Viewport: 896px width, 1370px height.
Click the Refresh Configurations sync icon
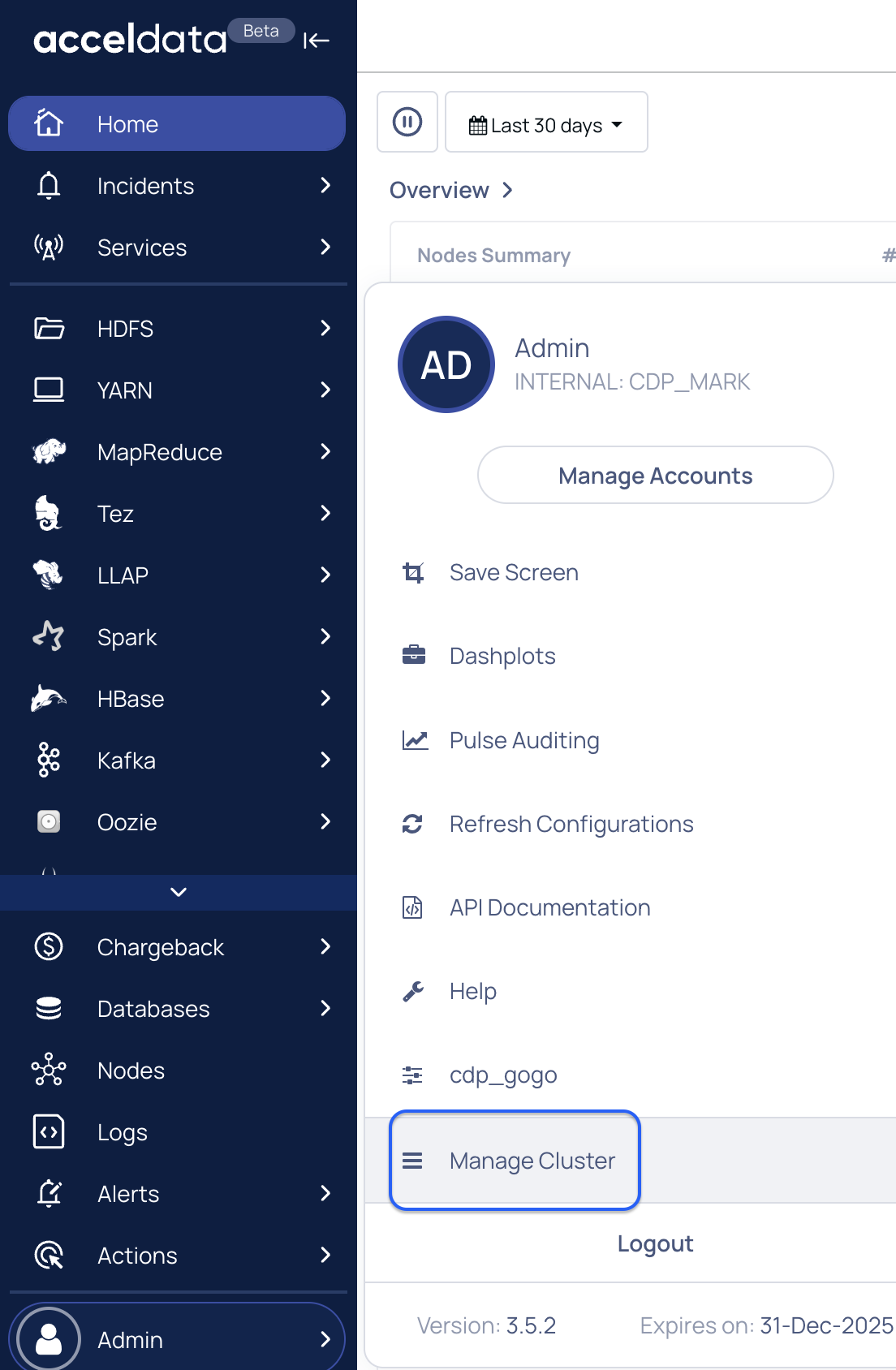click(412, 824)
